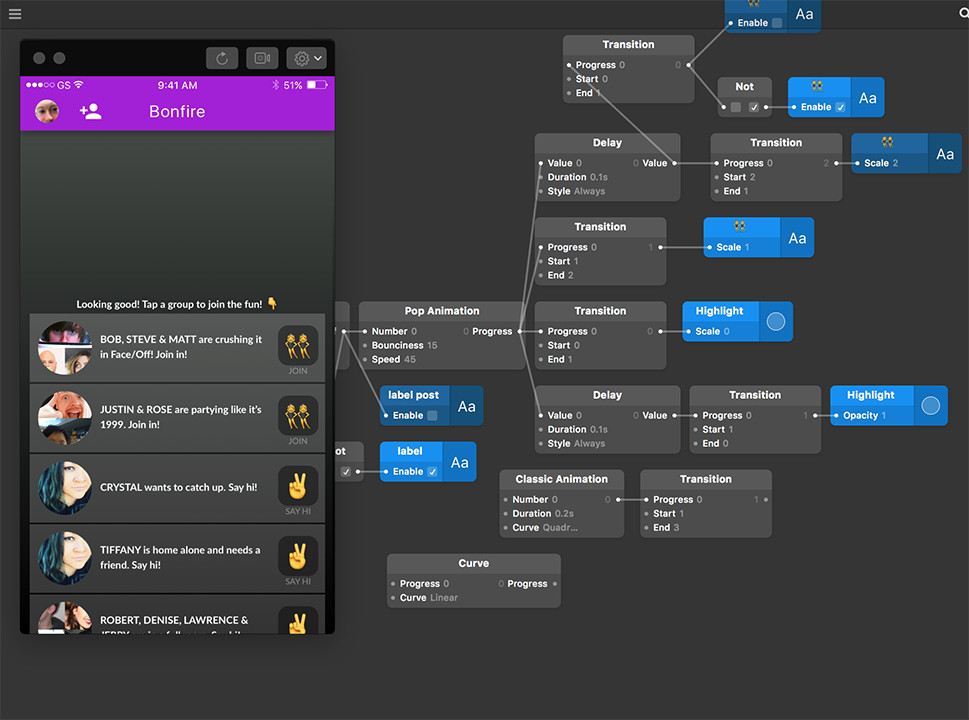
Task: Tap the Justin & Rose group row
Action: pos(150,417)
